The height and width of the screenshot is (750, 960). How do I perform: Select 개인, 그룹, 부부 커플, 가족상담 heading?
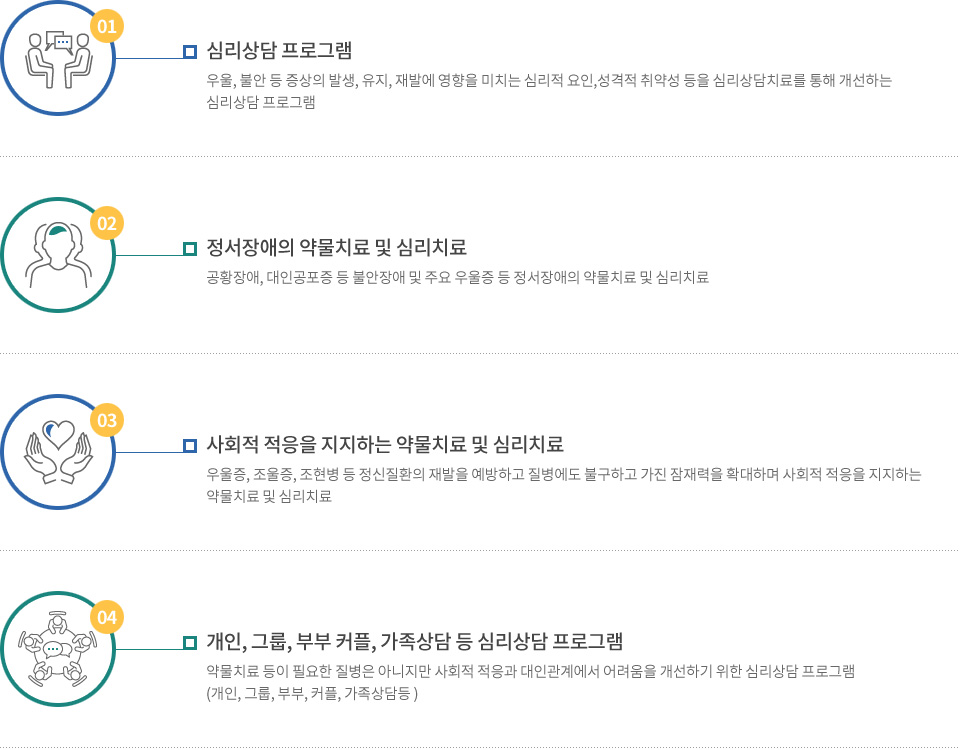click(414, 642)
